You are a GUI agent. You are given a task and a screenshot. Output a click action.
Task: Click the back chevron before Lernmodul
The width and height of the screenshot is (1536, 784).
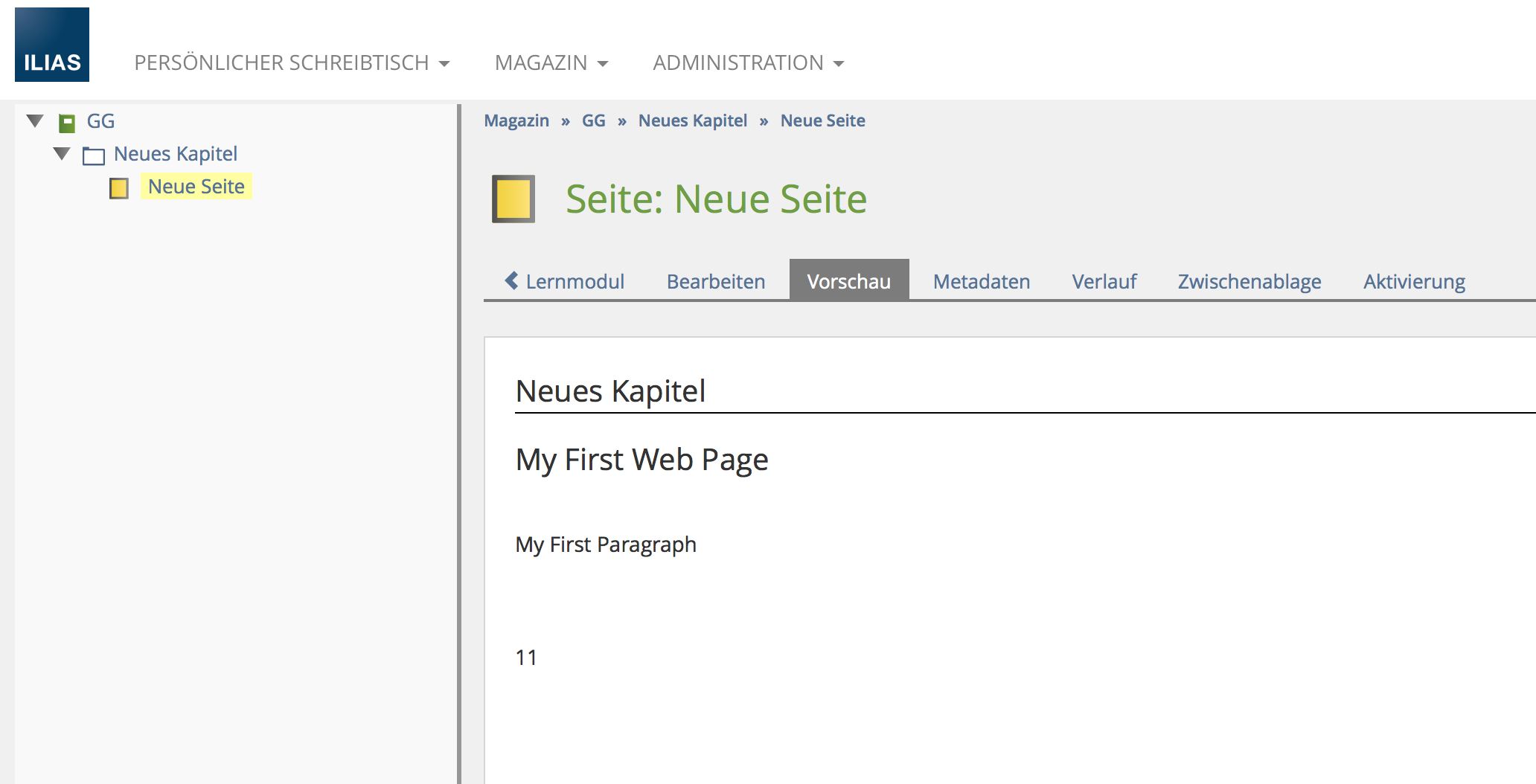point(511,281)
